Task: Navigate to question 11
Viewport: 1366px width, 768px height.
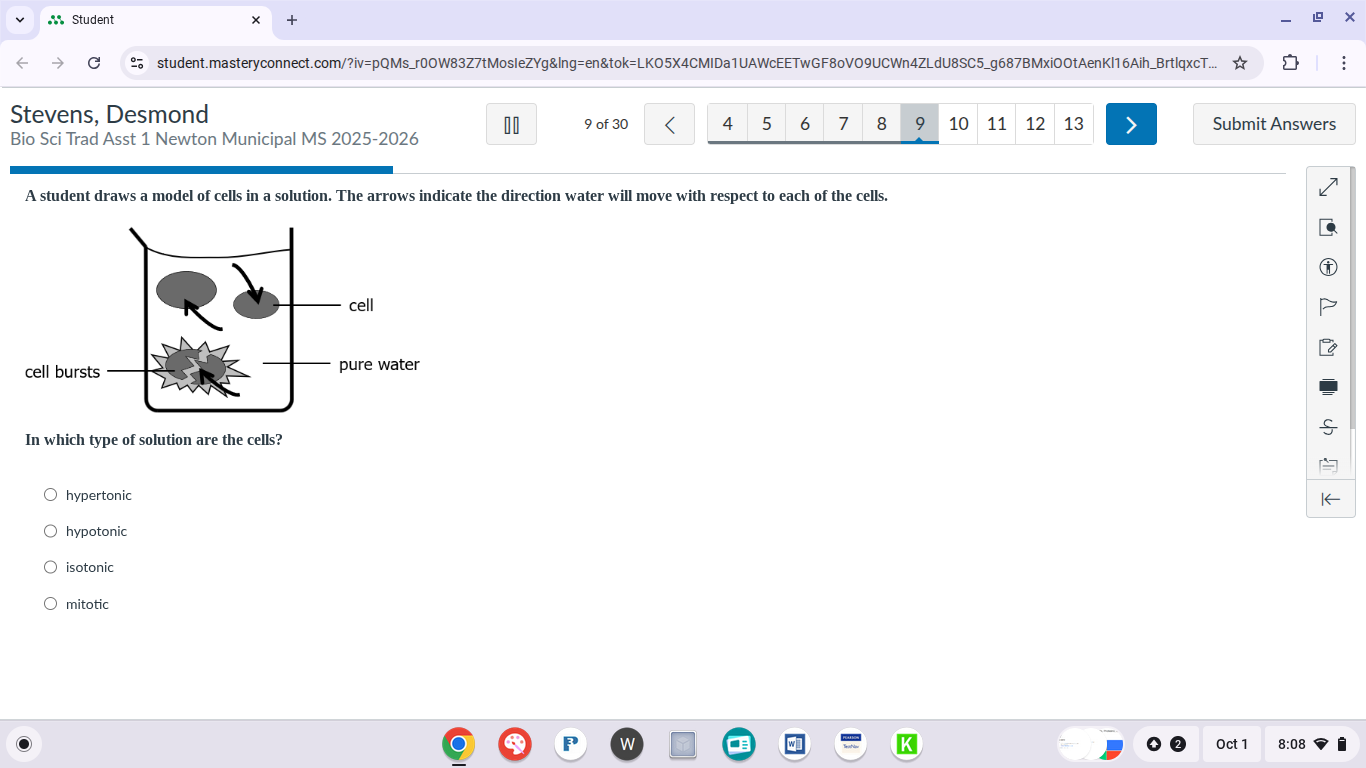Action: [x=996, y=124]
